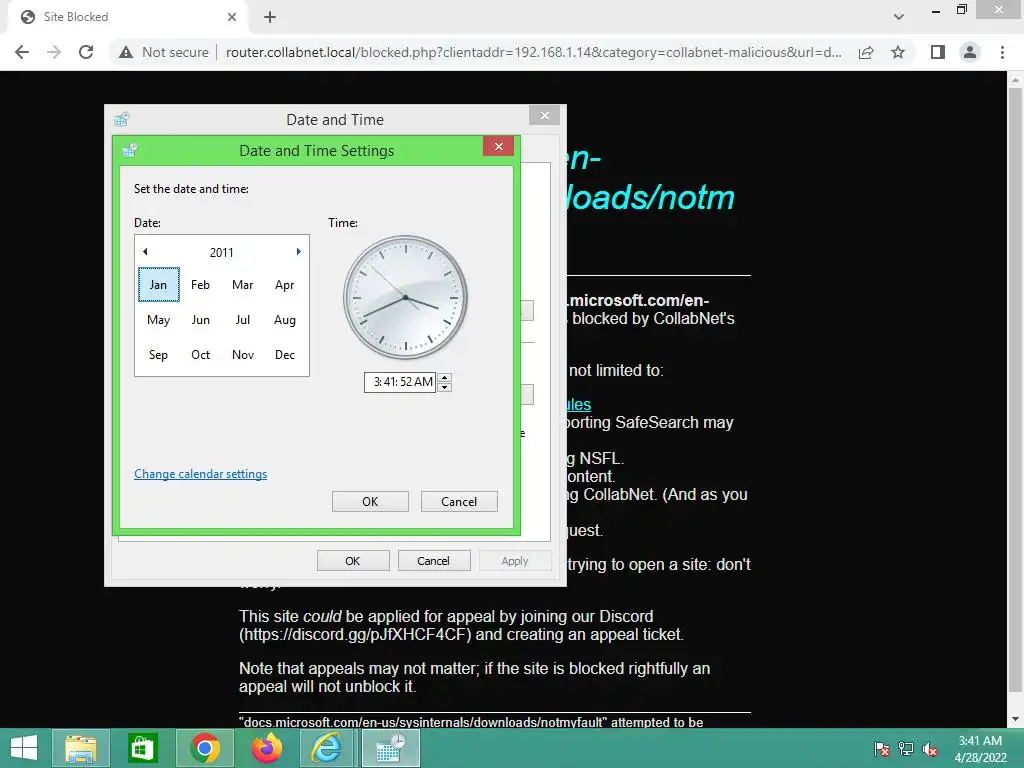
Task: Select Jun in the calendar
Action: (x=200, y=320)
